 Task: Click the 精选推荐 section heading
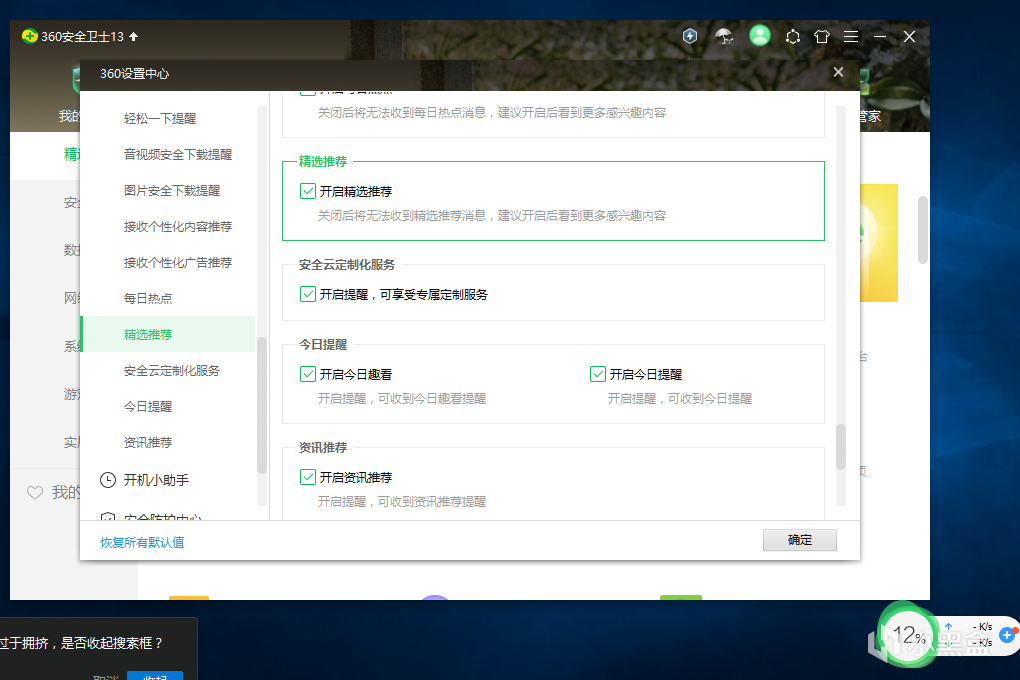(x=323, y=161)
